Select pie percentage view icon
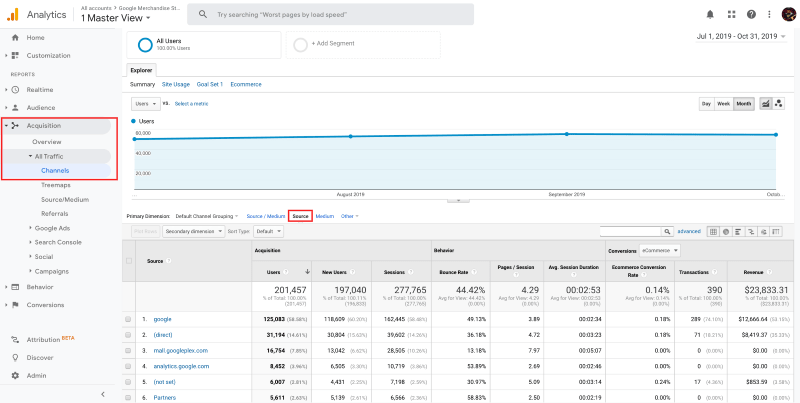Screen dimensions: 800x403 [x=726, y=232]
